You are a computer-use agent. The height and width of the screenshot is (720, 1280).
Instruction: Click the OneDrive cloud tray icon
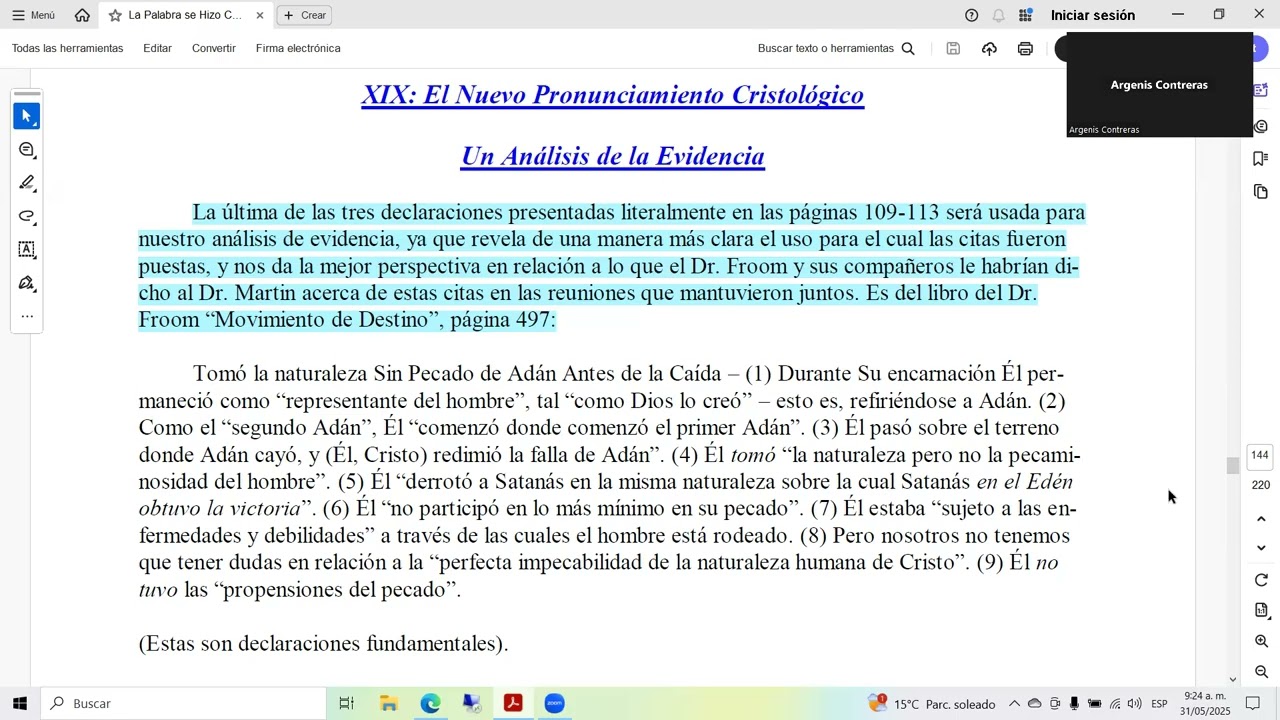pyautogui.click(x=1034, y=704)
